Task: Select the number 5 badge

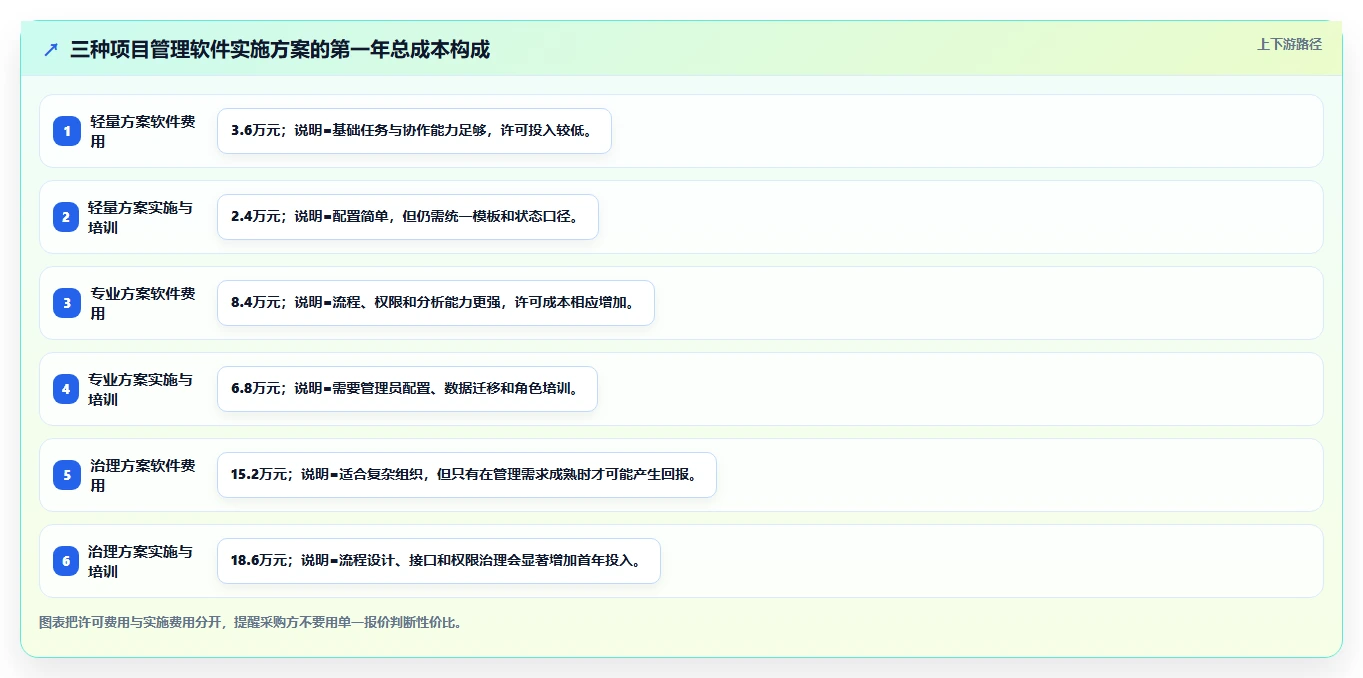Action: [67, 475]
